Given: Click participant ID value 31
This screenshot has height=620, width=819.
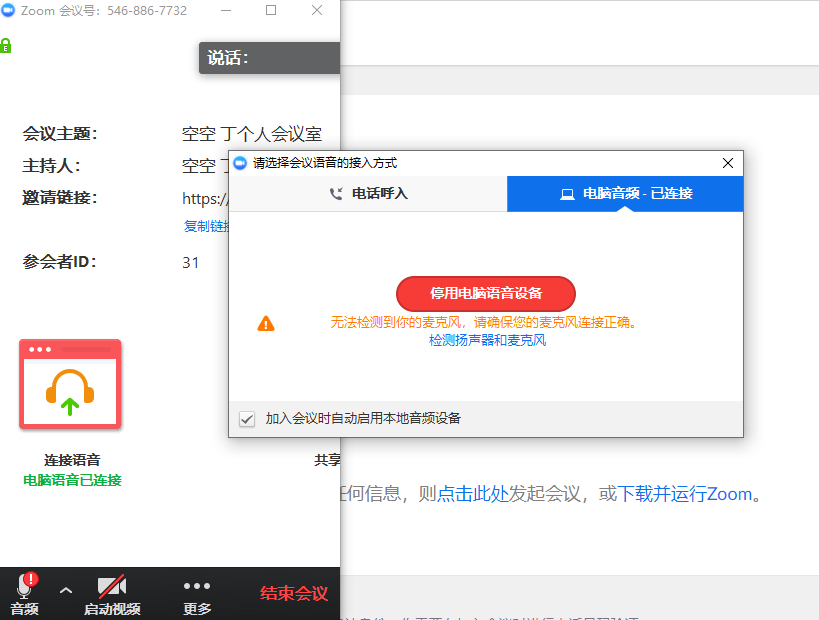Looking at the screenshot, I should [x=191, y=263].
